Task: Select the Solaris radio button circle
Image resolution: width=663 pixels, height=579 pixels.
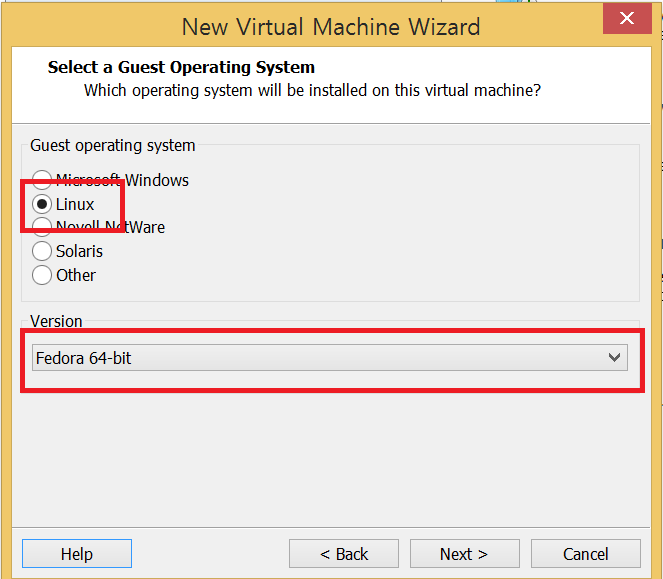Action: [x=42, y=251]
